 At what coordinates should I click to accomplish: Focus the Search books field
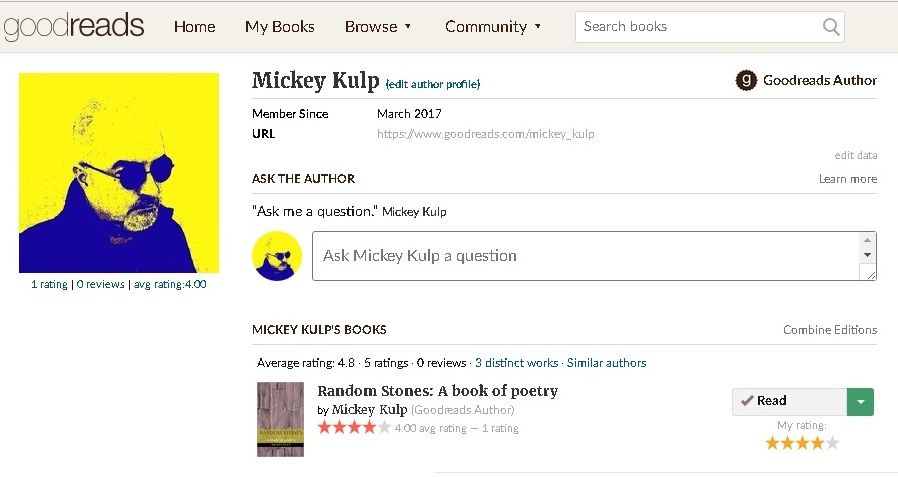pos(698,27)
